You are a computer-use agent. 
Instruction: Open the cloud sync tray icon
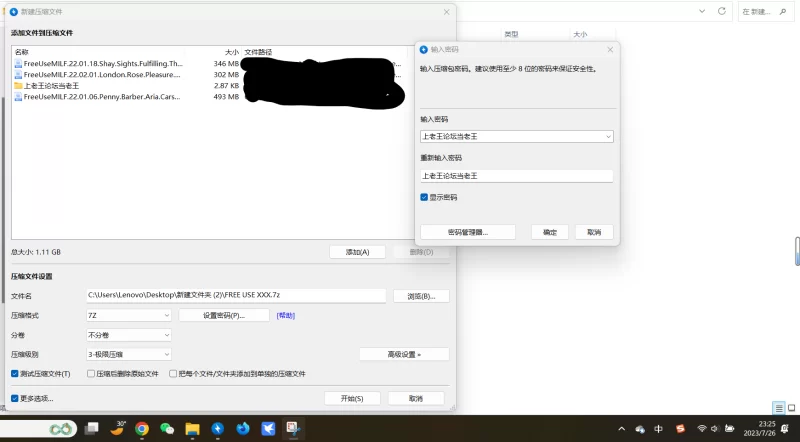(640, 429)
